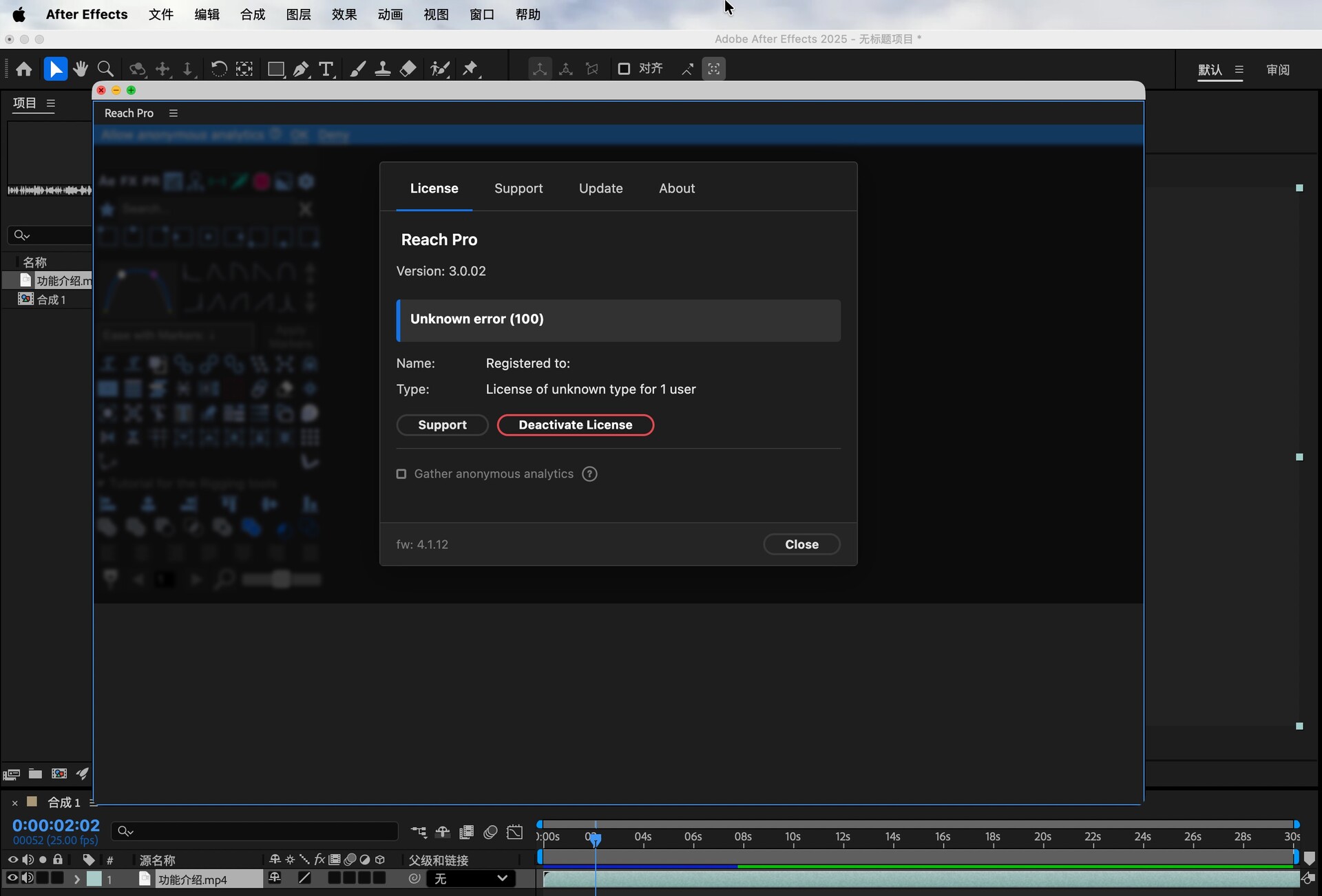Select the Brush tool
The width and height of the screenshot is (1322, 896).
click(x=358, y=69)
